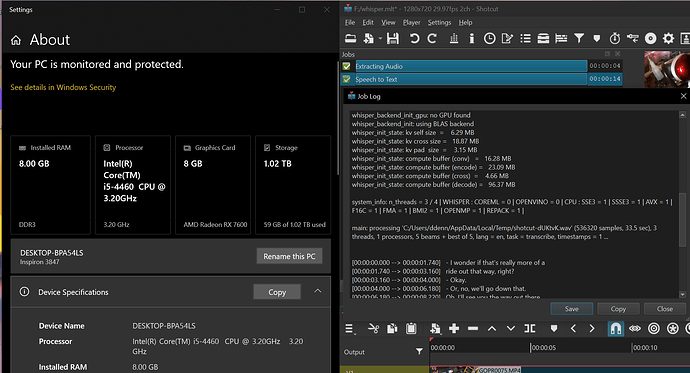The image size is (690, 373).
Task: Select GOPR0075.MP4 clip on timeline
Action: tap(560, 369)
